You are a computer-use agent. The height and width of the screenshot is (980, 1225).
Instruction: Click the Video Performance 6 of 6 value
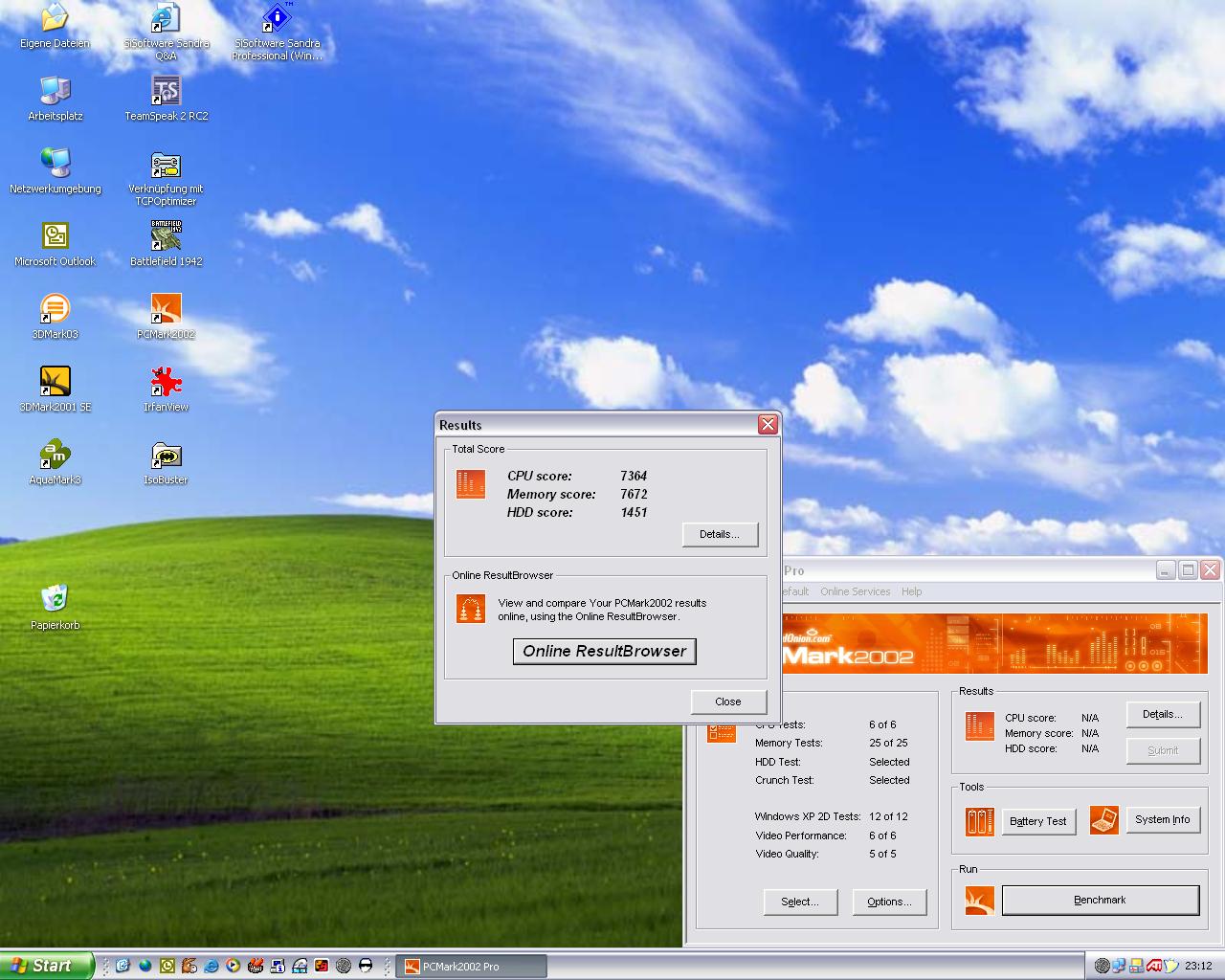[882, 835]
